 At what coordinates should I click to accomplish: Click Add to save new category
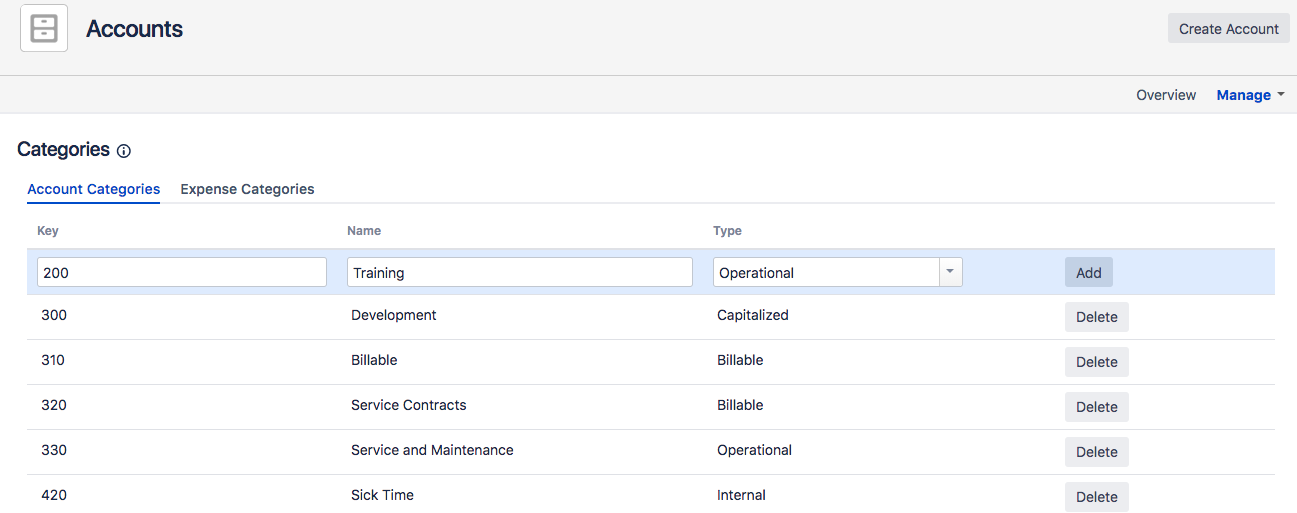(x=1088, y=272)
